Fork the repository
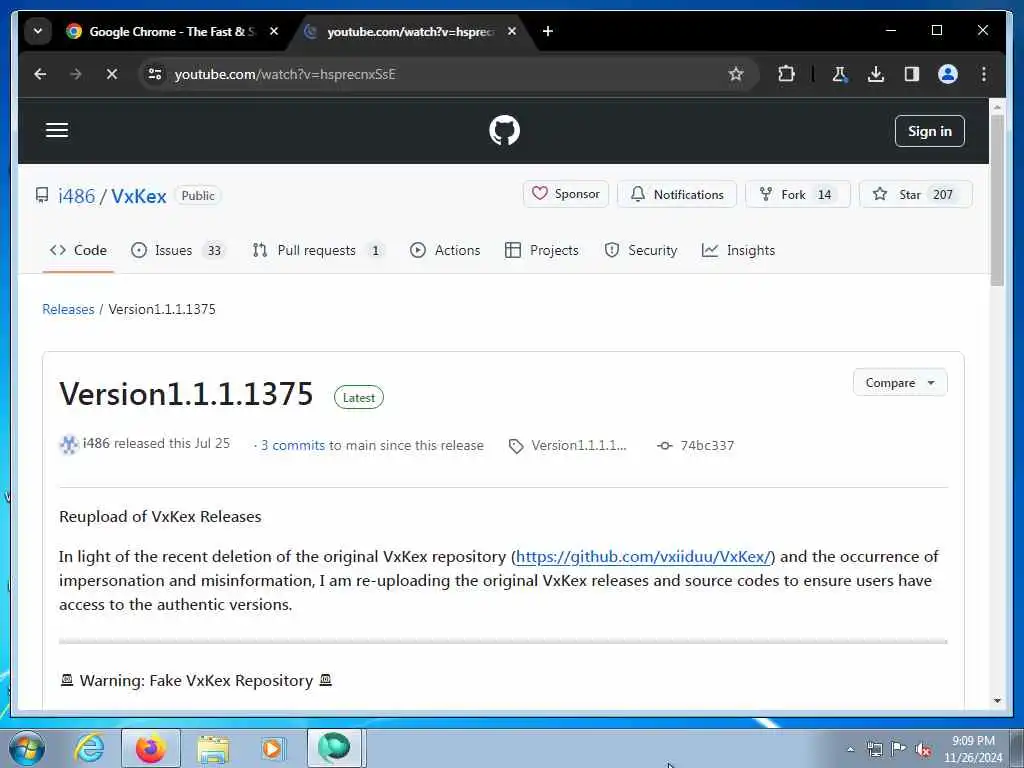The width and height of the screenshot is (1024, 768). pos(797,194)
